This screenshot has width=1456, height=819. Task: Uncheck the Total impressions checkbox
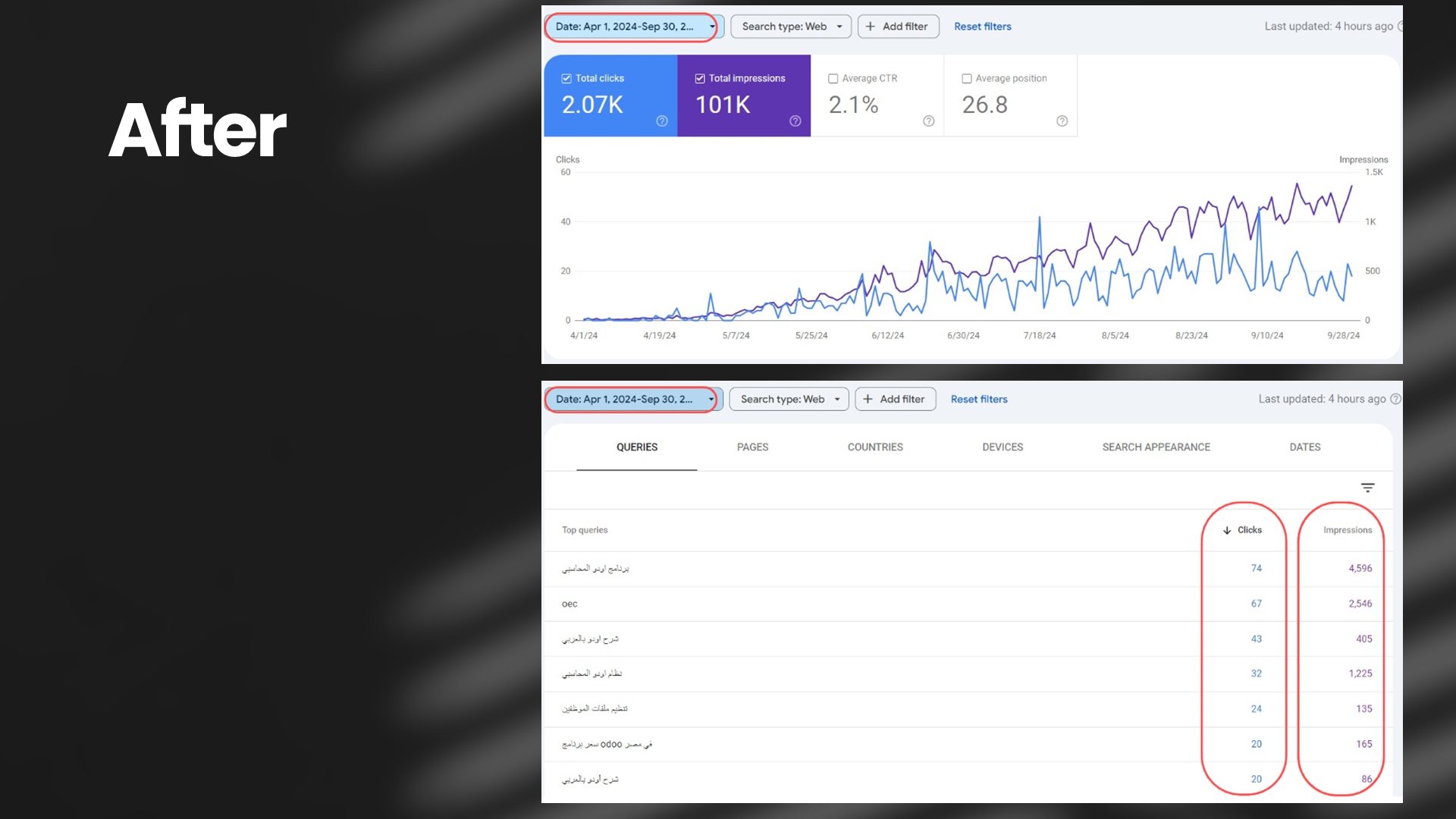coord(700,78)
